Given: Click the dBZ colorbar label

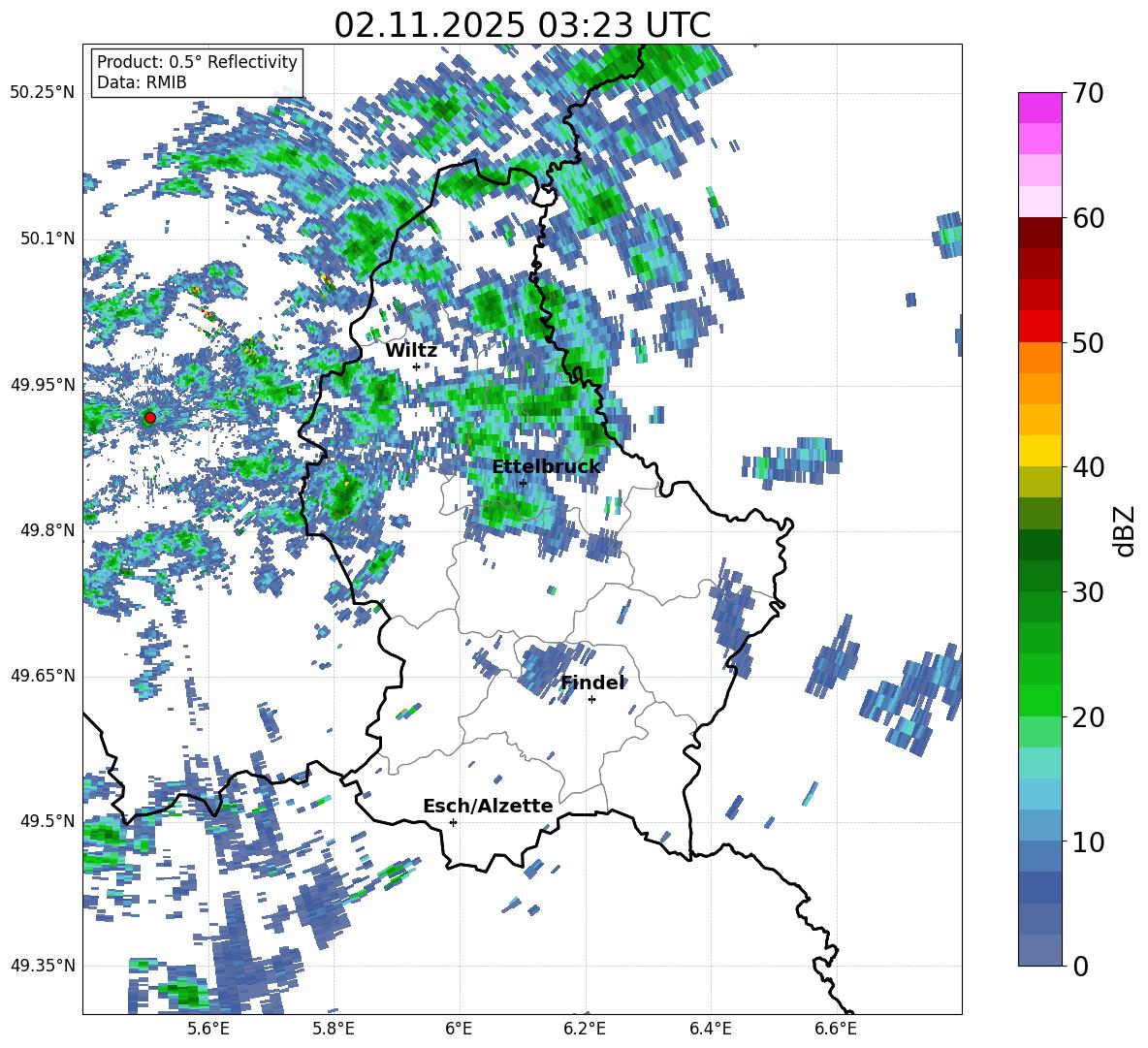Looking at the screenshot, I should point(1126,530).
